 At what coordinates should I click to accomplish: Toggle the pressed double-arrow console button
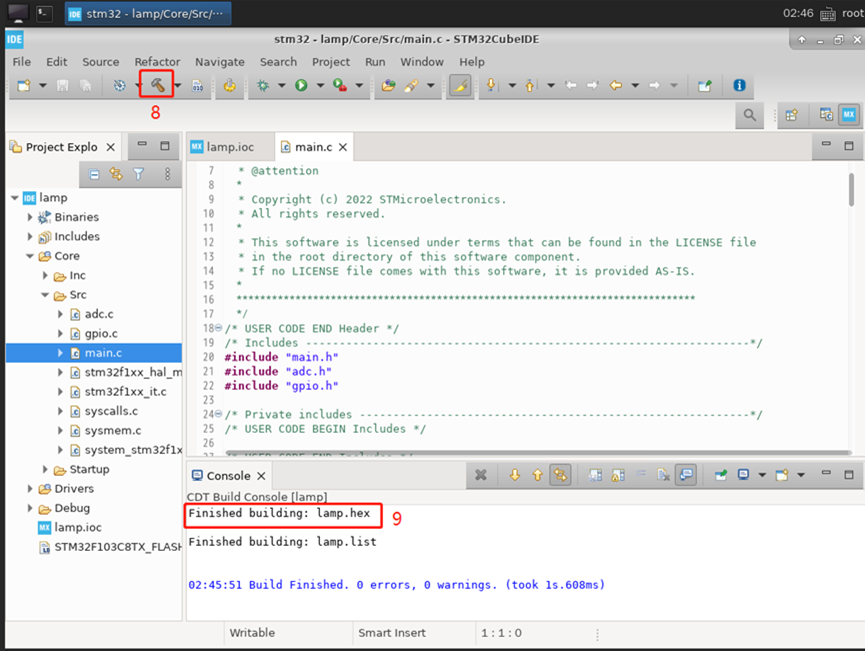[560, 475]
